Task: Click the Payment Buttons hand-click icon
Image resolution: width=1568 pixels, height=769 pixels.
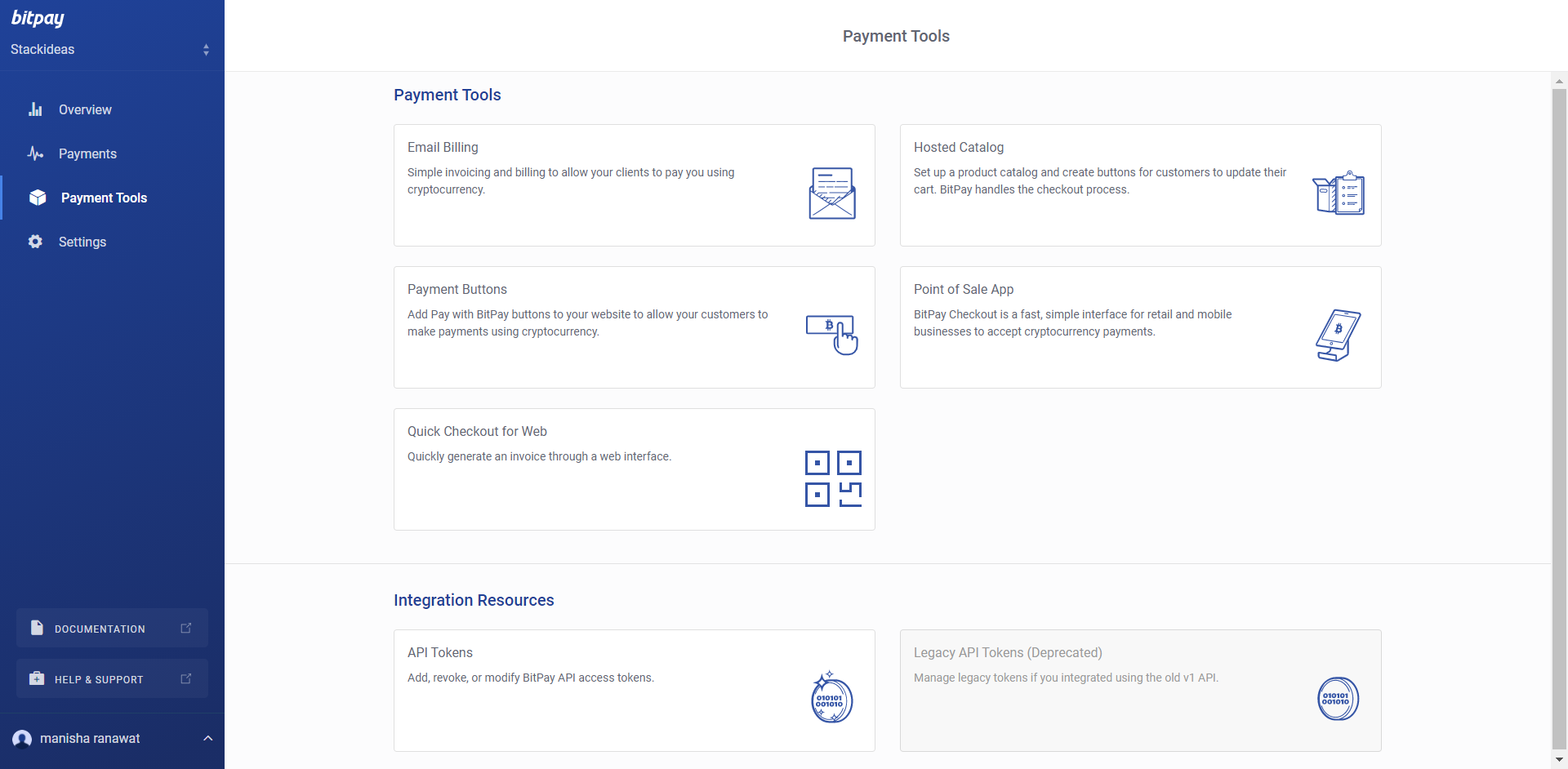Action: [832, 335]
